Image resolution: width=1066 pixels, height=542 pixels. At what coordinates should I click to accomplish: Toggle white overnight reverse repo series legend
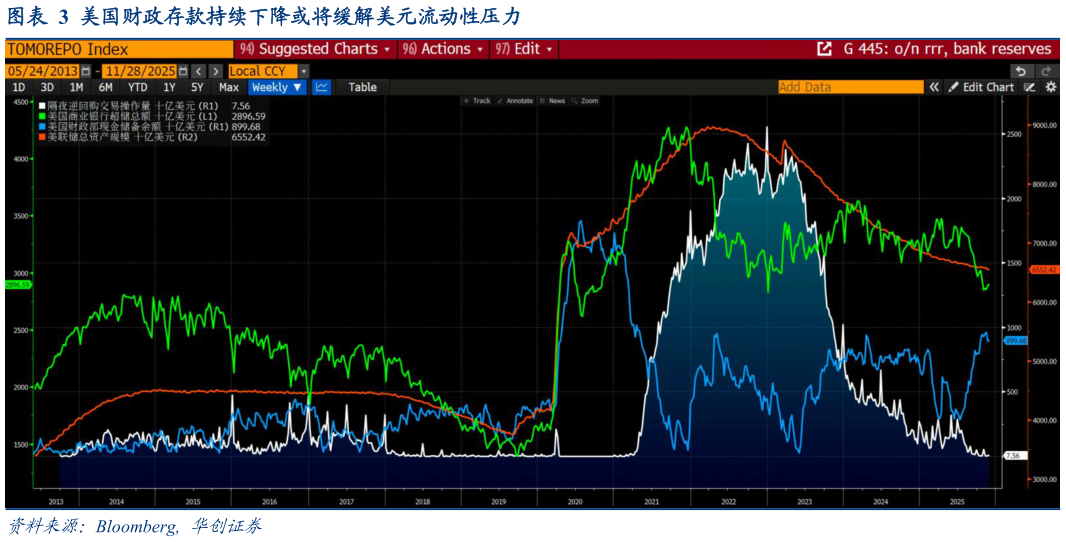pos(42,105)
